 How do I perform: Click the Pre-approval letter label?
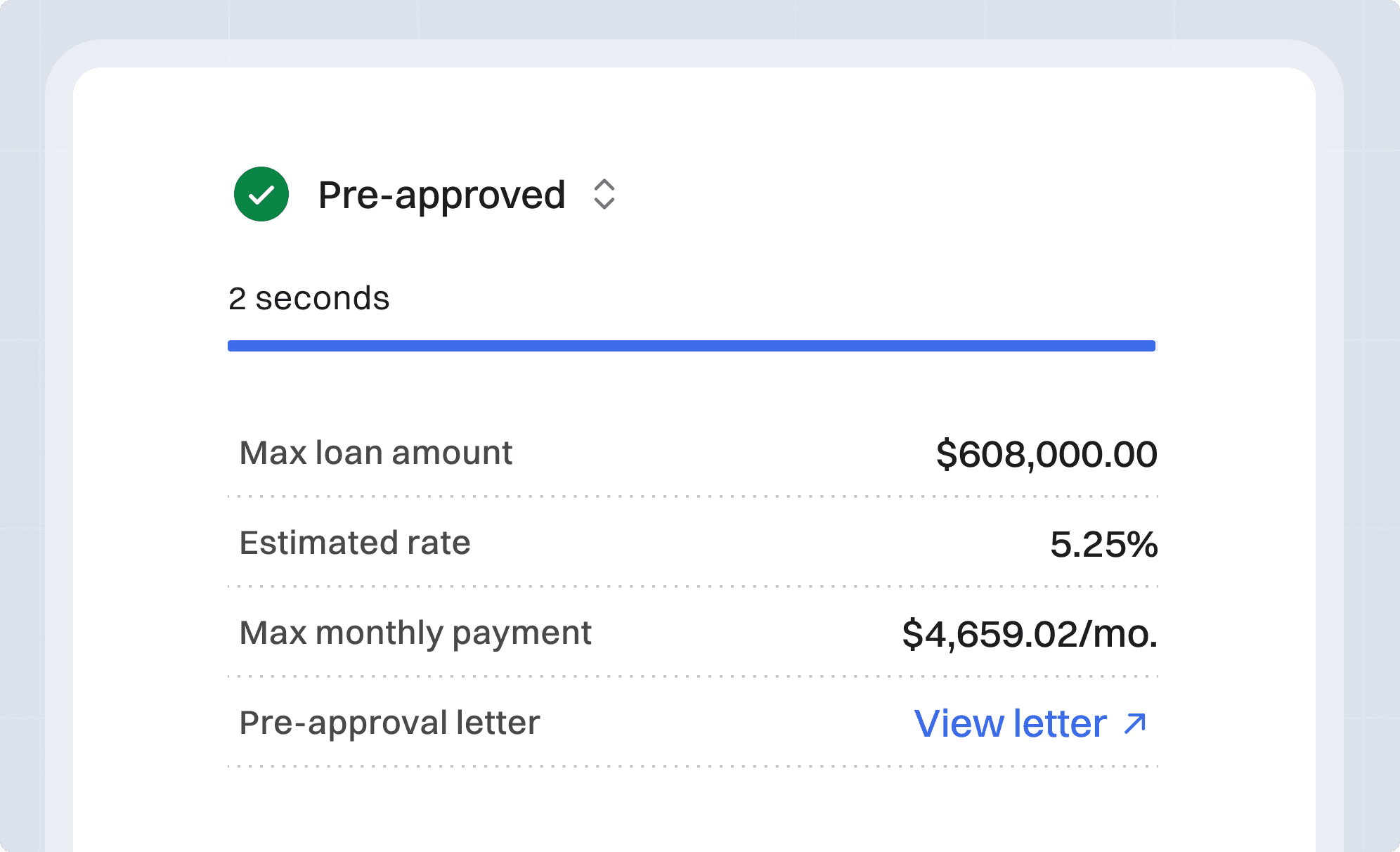pos(389,722)
